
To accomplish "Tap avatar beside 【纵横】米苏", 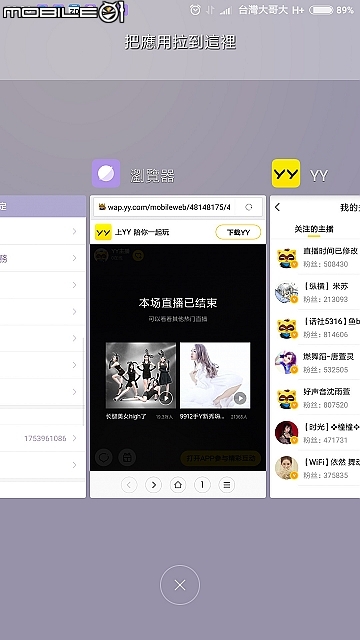I will coord(287,293).
